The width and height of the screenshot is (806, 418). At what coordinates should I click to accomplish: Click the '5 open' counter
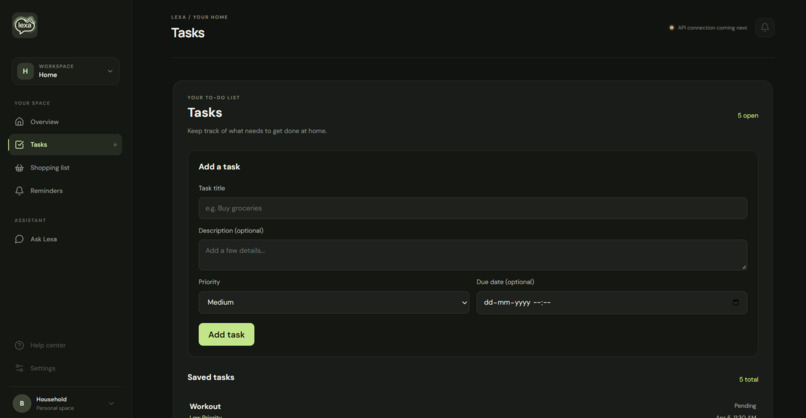748,116
